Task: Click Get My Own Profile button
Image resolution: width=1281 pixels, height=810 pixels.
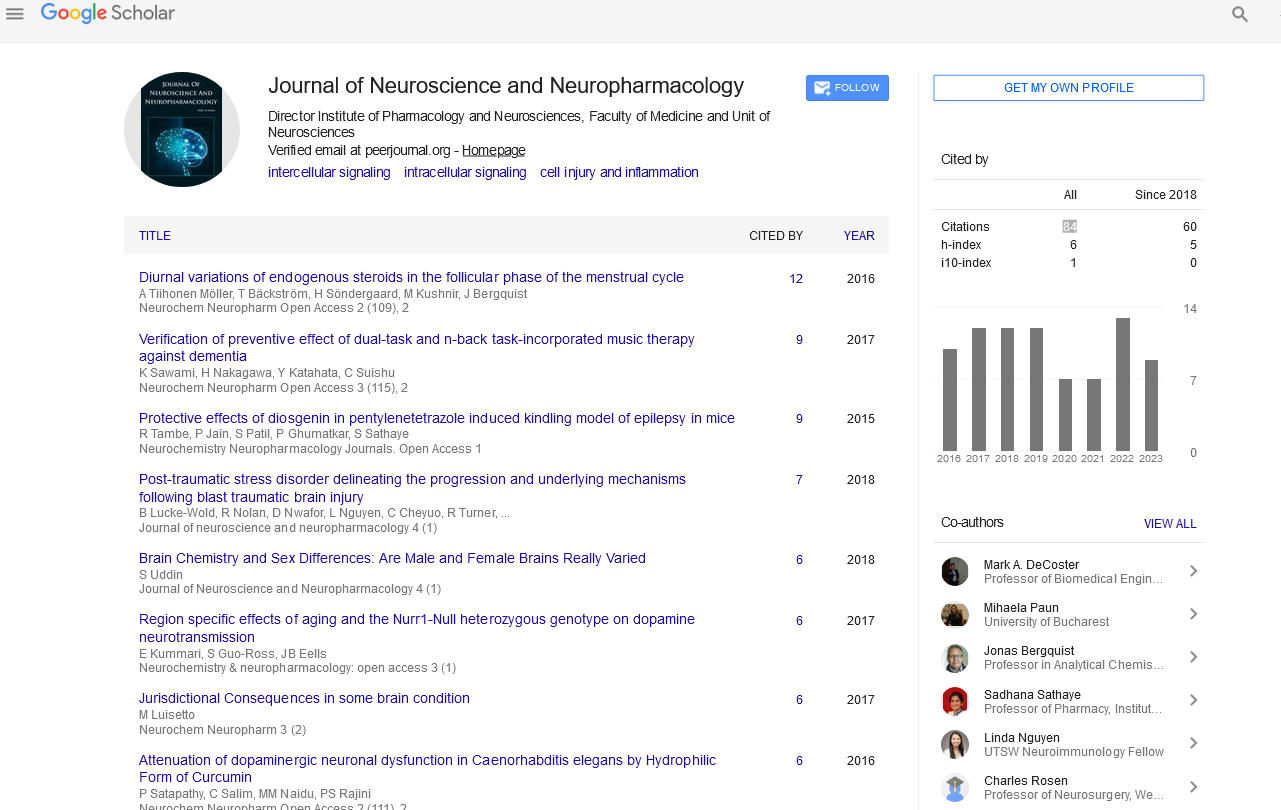Action: click(1068, 88)
